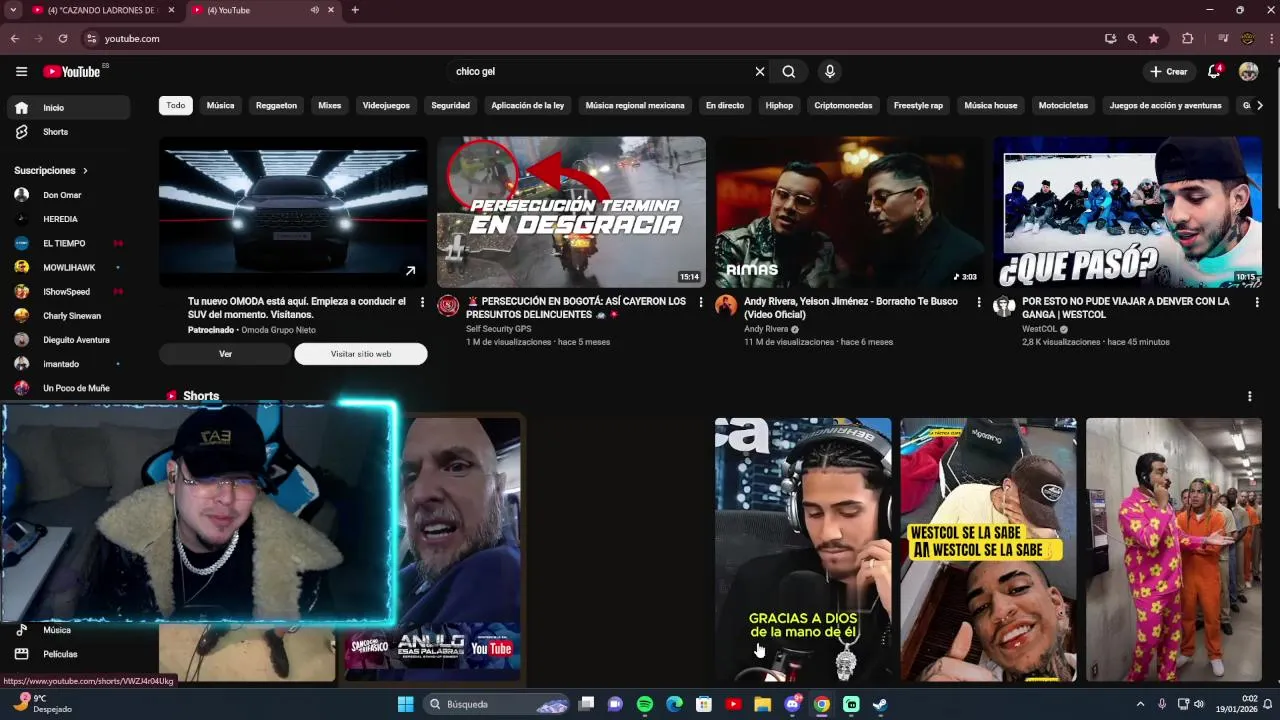Click the search magnifier button

[x=789, y=71]
